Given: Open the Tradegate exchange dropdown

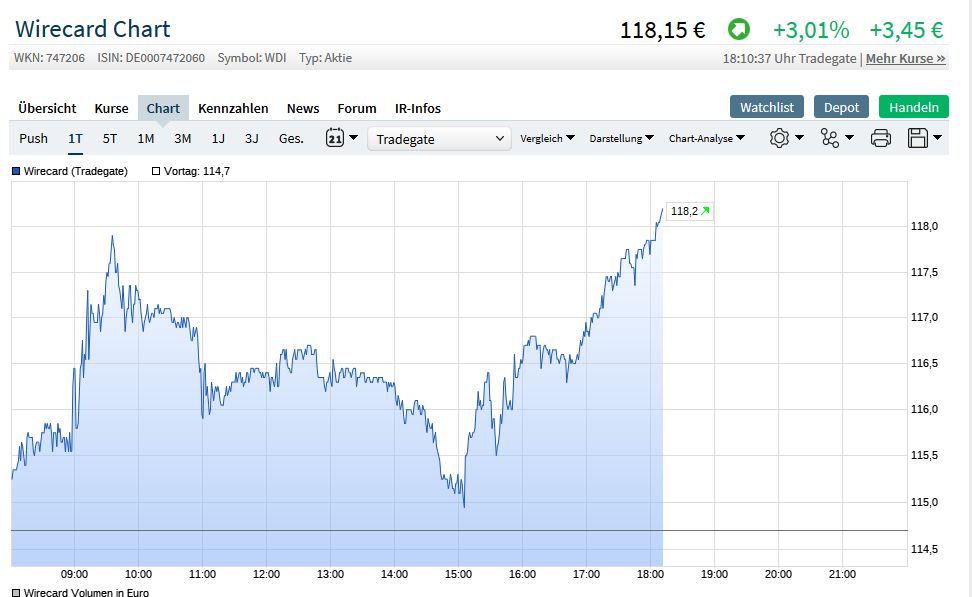Looking at the screenshot, I should click(440, 139).
